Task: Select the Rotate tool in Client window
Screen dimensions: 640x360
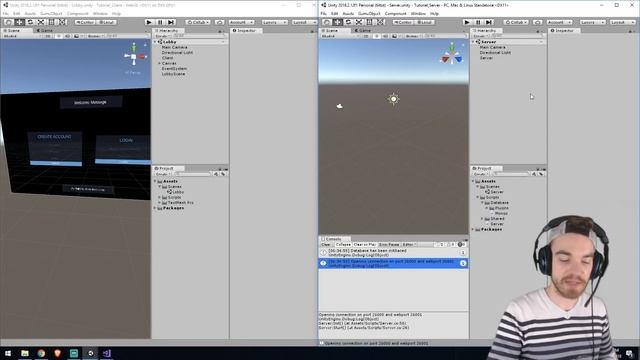Action: (x=30, y=22)
